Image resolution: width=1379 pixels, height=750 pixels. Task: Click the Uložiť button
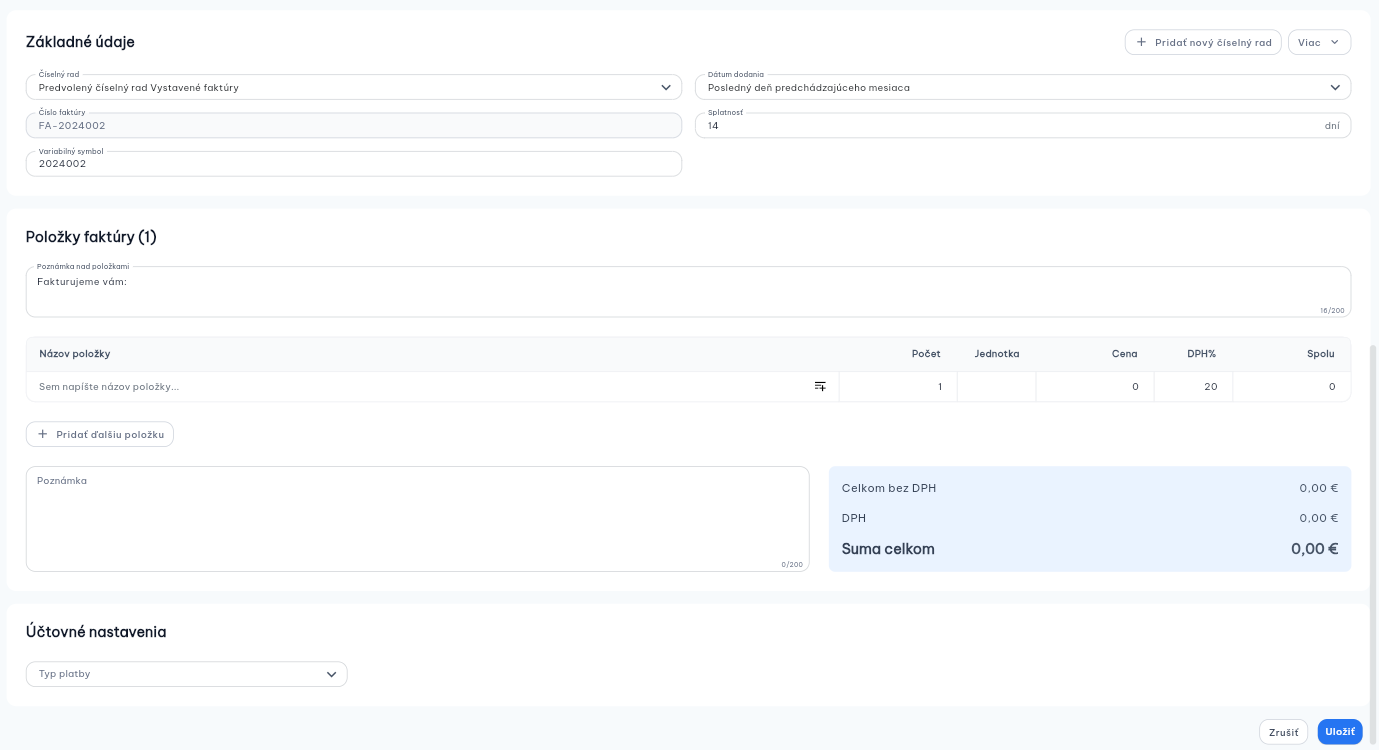(1340, 732)
